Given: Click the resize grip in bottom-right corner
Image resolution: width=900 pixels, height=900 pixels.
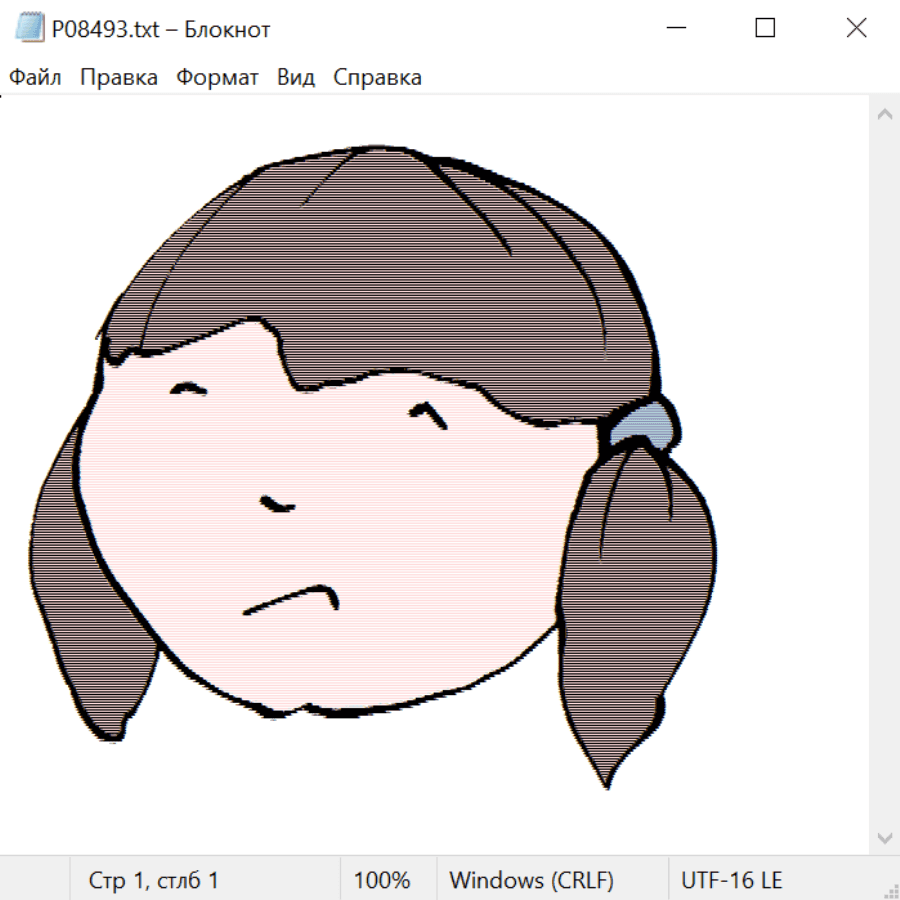Looking at the screenshot, I should point(890,890).
